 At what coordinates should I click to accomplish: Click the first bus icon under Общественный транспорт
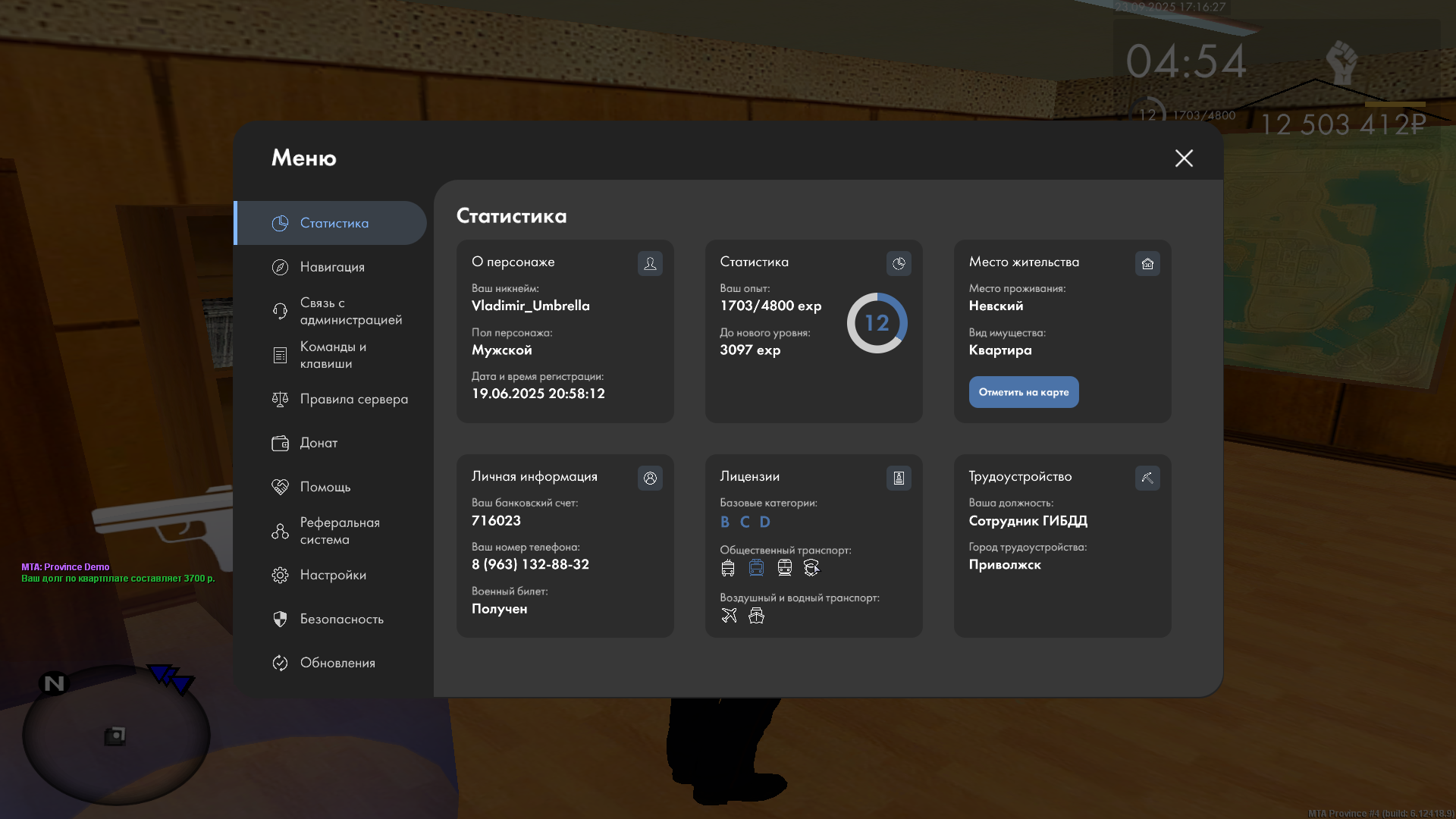(728, 567)
